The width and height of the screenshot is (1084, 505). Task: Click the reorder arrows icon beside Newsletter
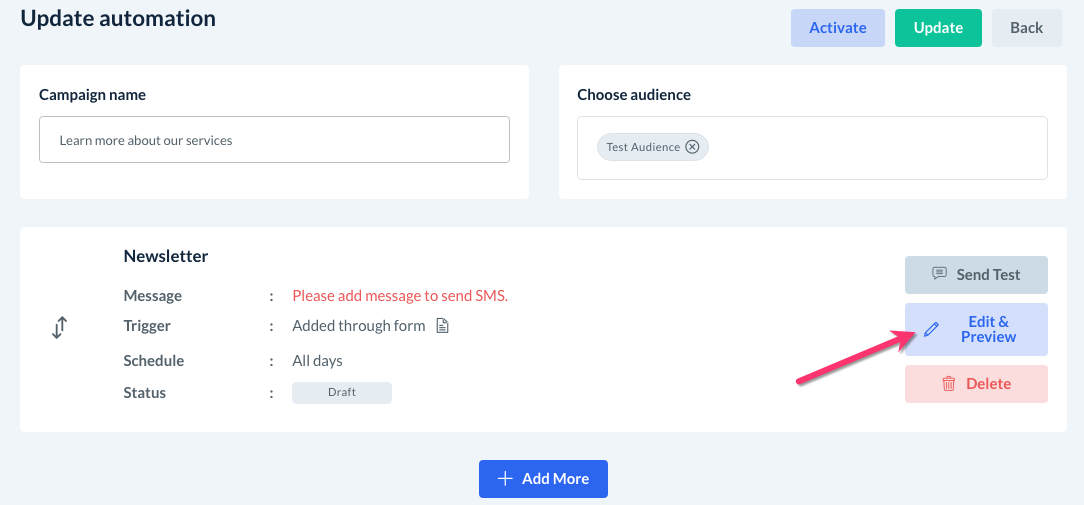(59, 327)
